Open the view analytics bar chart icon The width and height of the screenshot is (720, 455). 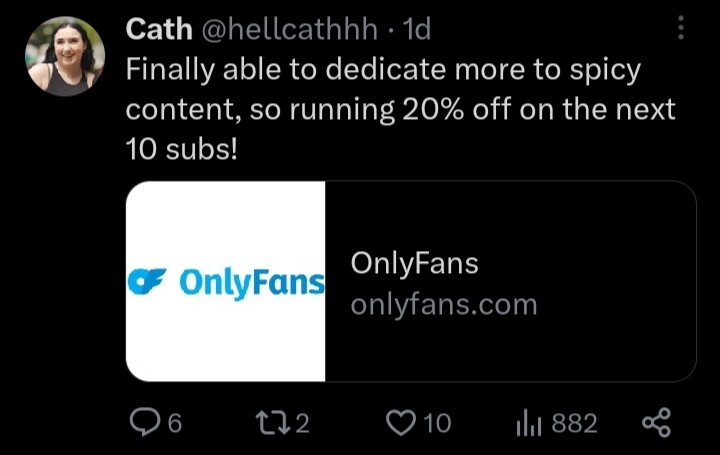tap(528, 424)
